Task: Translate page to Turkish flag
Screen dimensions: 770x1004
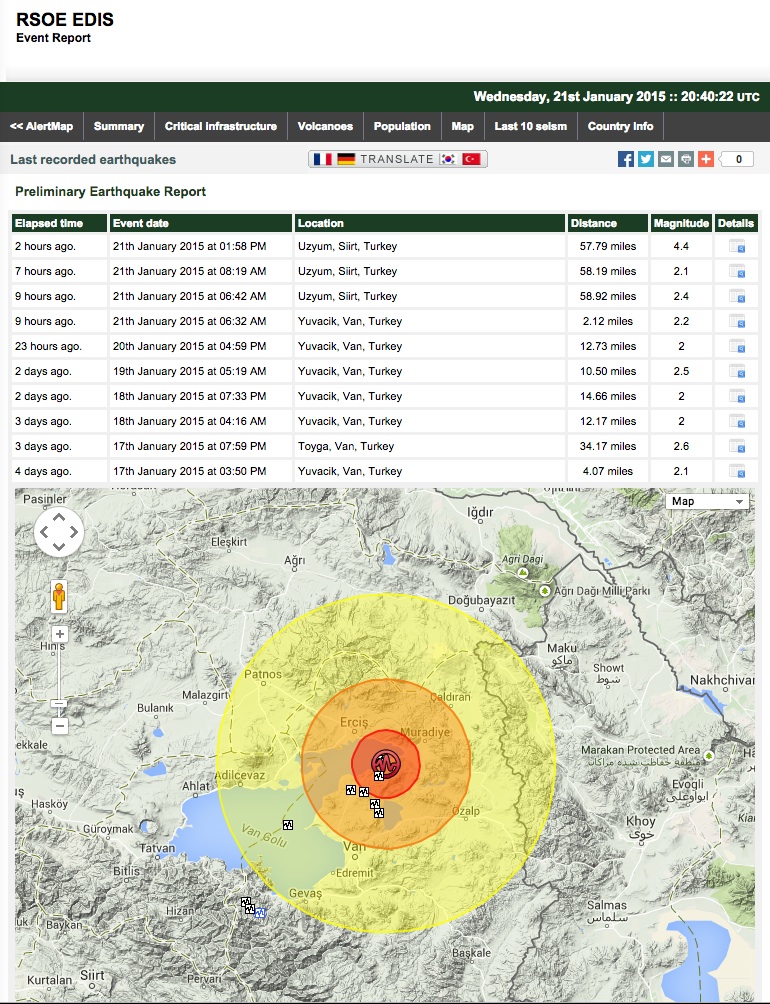Action: pyautogui.click(x=471, y=159)
